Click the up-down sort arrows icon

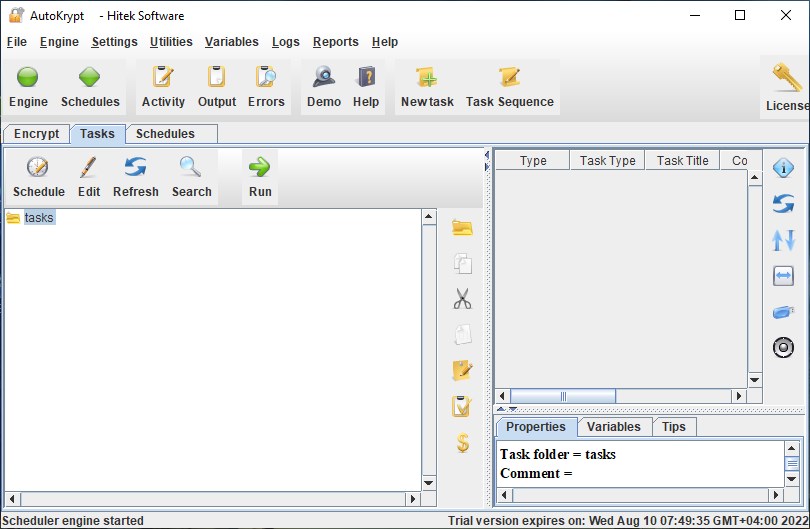(784, 240)
